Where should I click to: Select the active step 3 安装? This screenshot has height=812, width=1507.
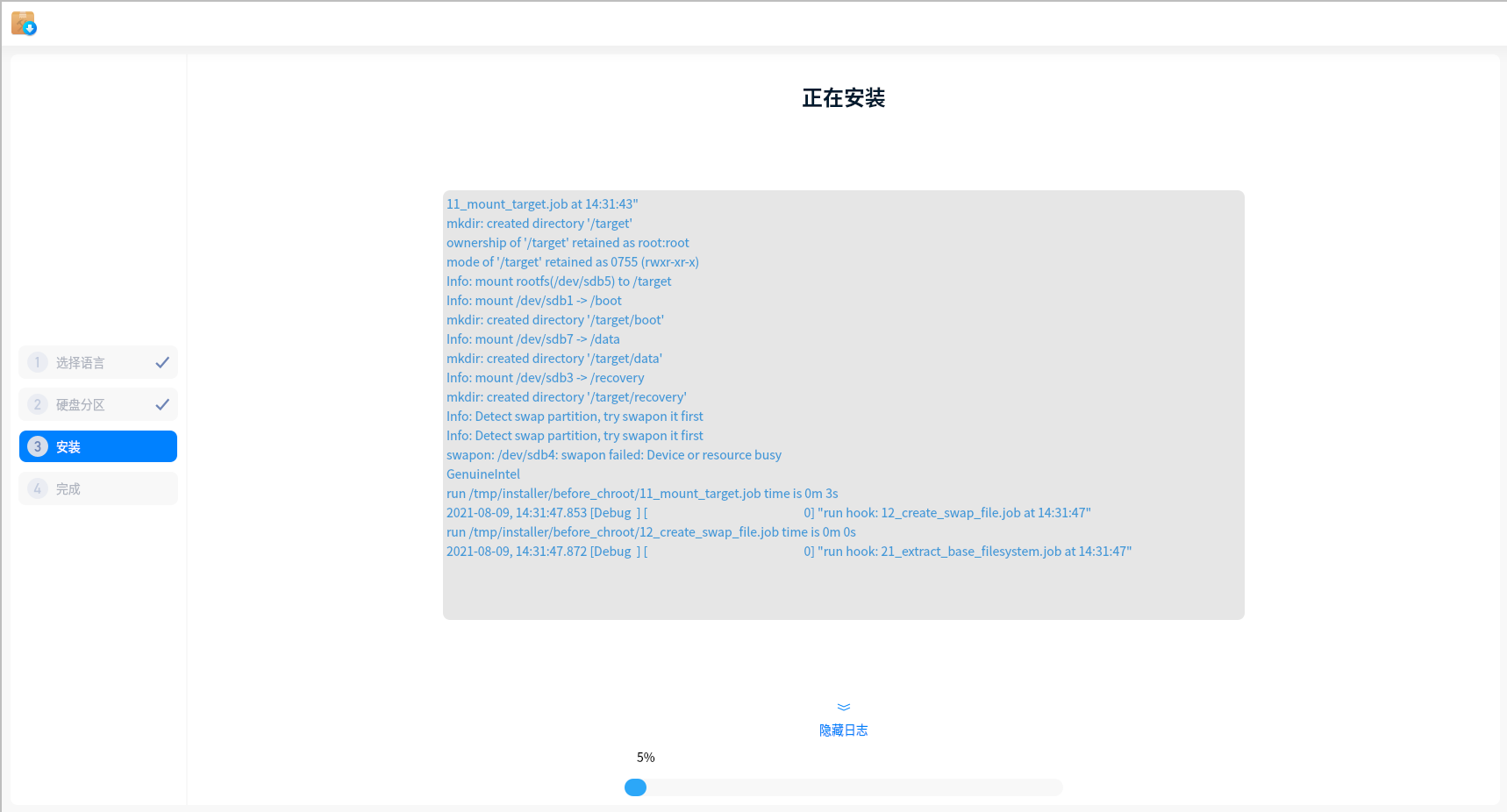(x=98, y=446)
